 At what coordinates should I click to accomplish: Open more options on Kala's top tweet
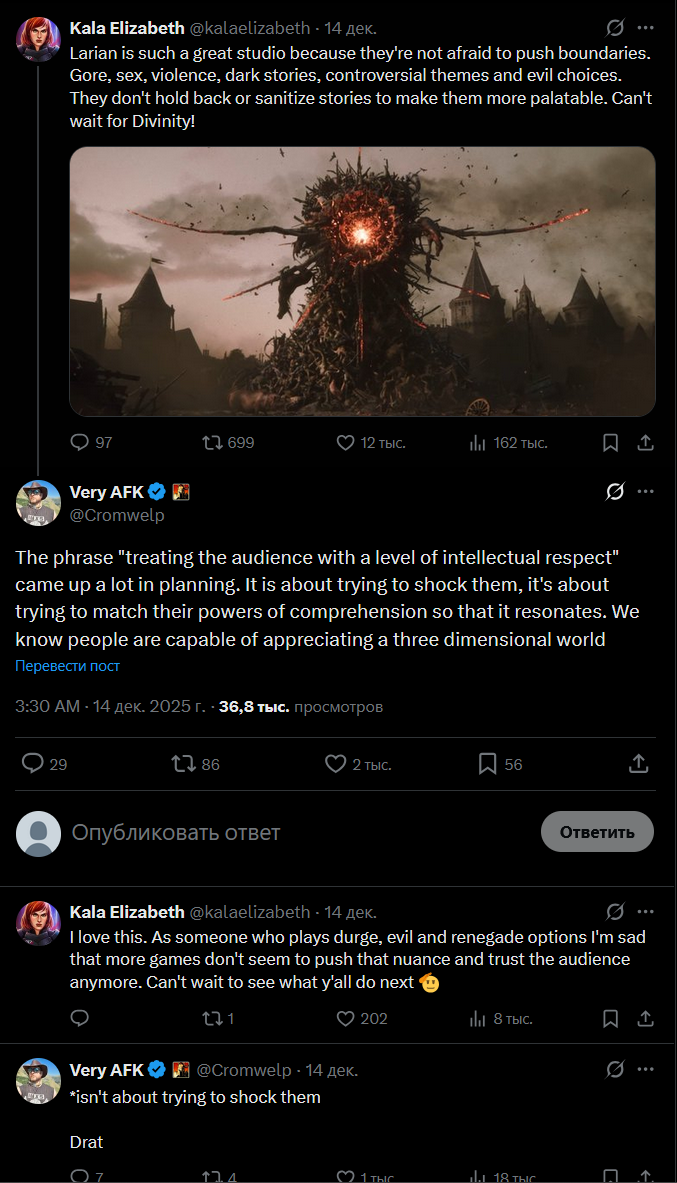[646, 28]
